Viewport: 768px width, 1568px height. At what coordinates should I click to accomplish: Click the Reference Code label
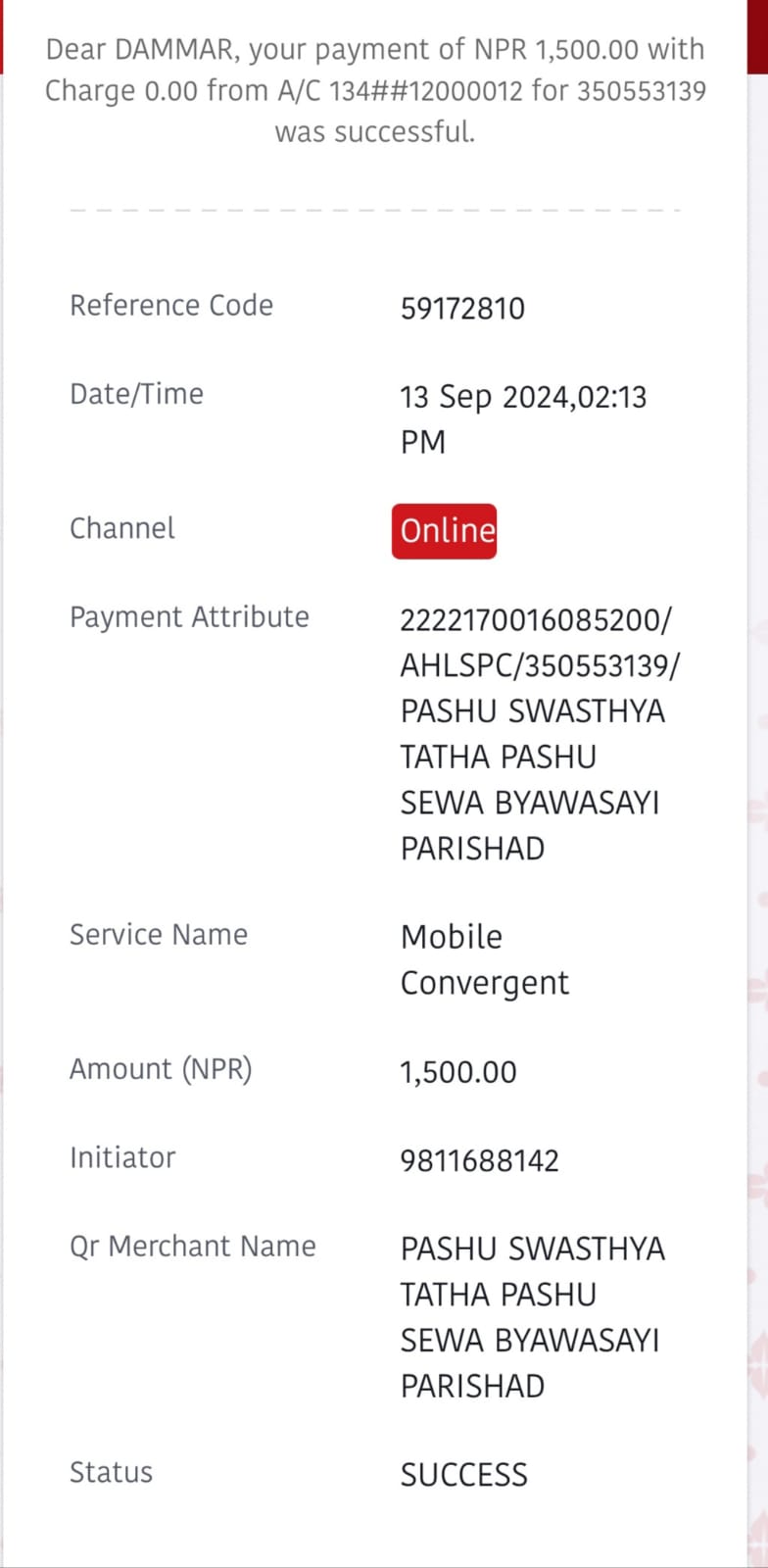point(171,306)
